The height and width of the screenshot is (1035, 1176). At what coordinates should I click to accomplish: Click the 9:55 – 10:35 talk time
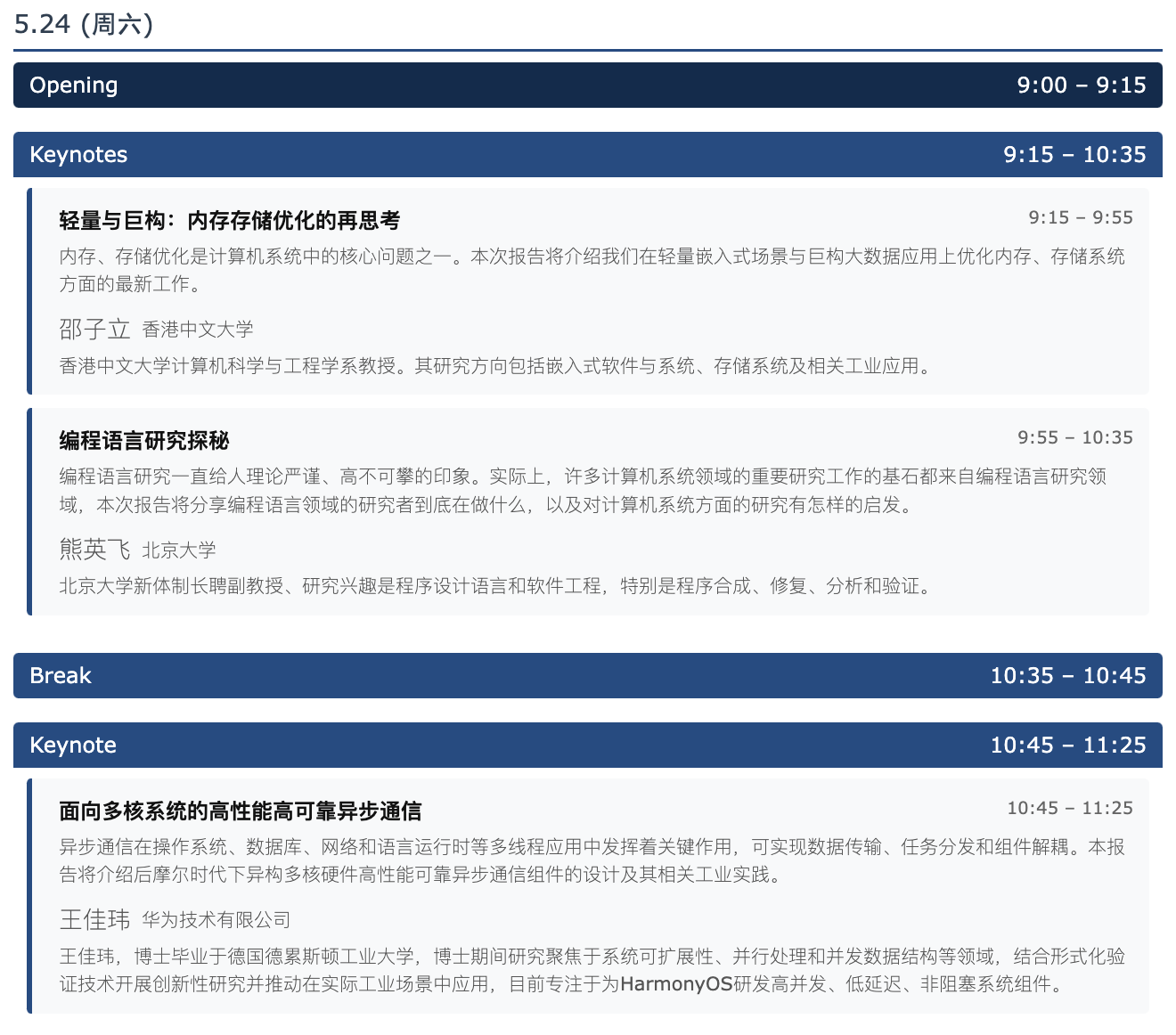tap(1074, 438)
